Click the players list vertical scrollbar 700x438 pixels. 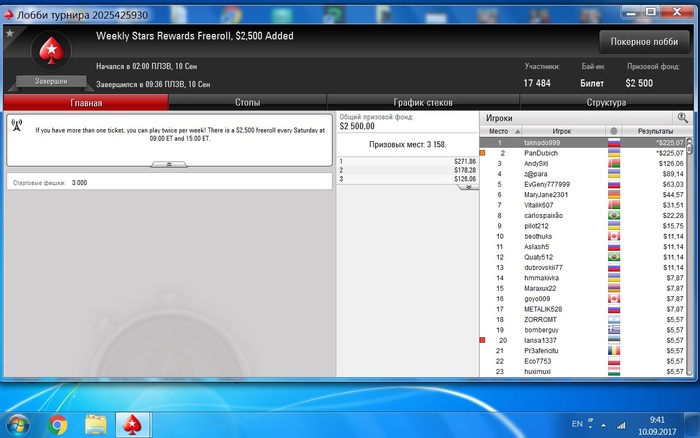coord(690,257)
